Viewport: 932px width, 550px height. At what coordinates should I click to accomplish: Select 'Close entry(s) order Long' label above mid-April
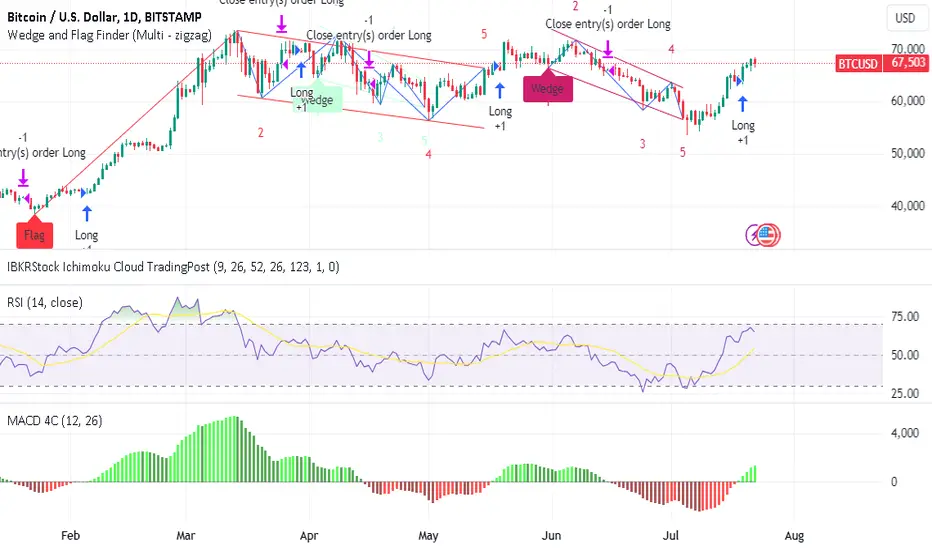coord(369,35)
